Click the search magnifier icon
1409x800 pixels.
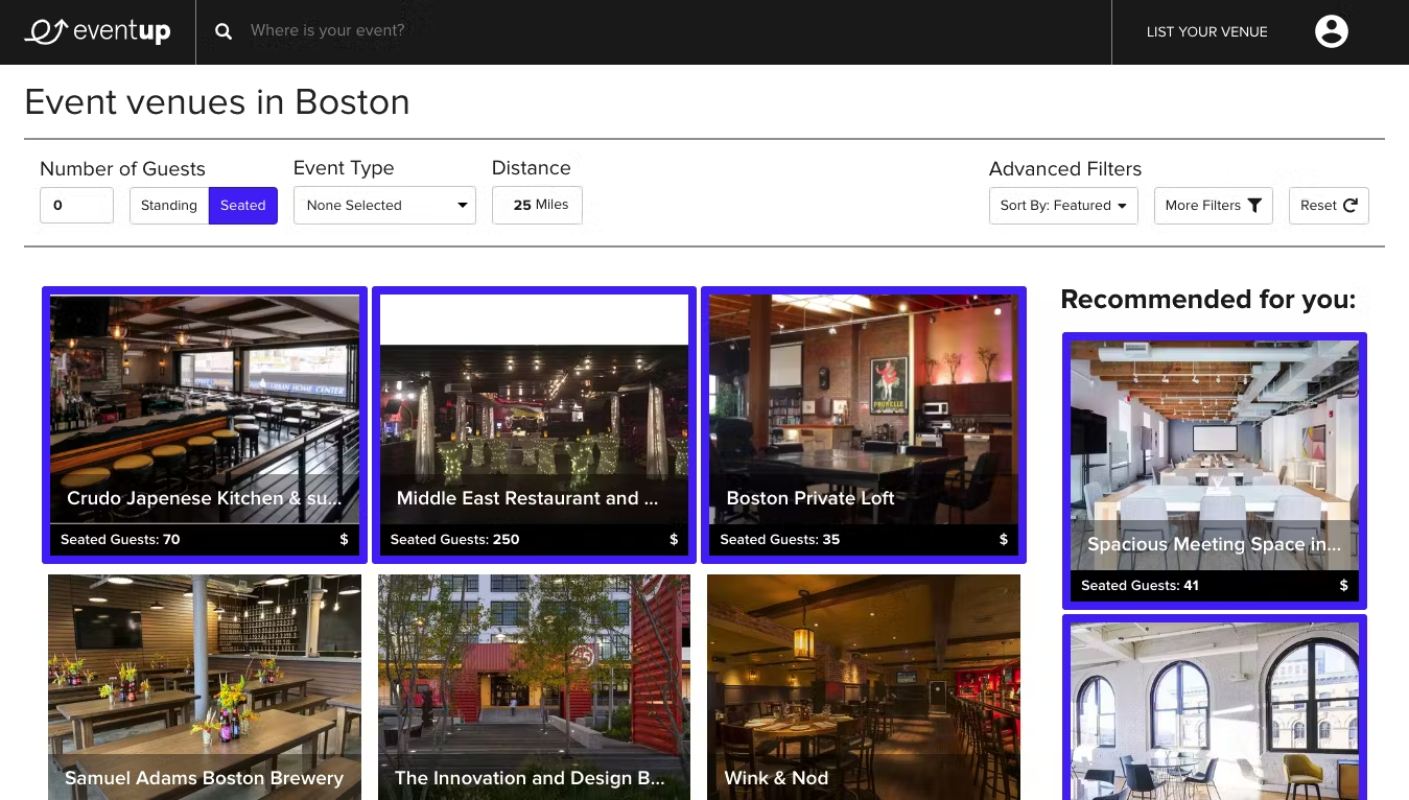pos(224,32)
